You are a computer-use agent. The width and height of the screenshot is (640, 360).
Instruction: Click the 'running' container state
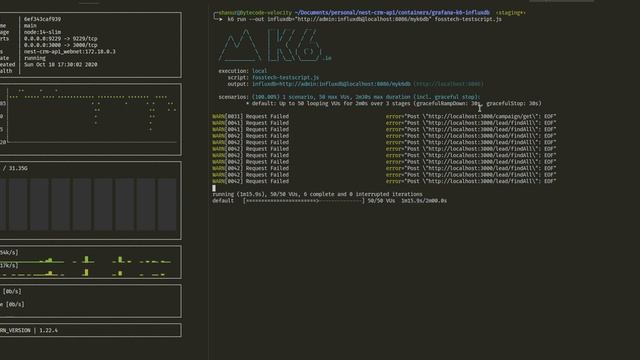pyautogui.click(x=35, y=58)
